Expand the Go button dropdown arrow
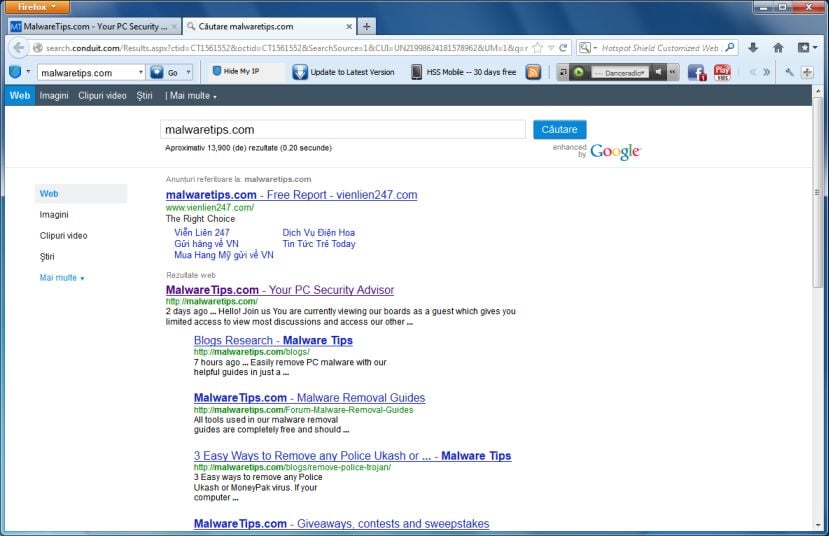The width and height of the screenshot is (829, 536). (x=188, y=72)
